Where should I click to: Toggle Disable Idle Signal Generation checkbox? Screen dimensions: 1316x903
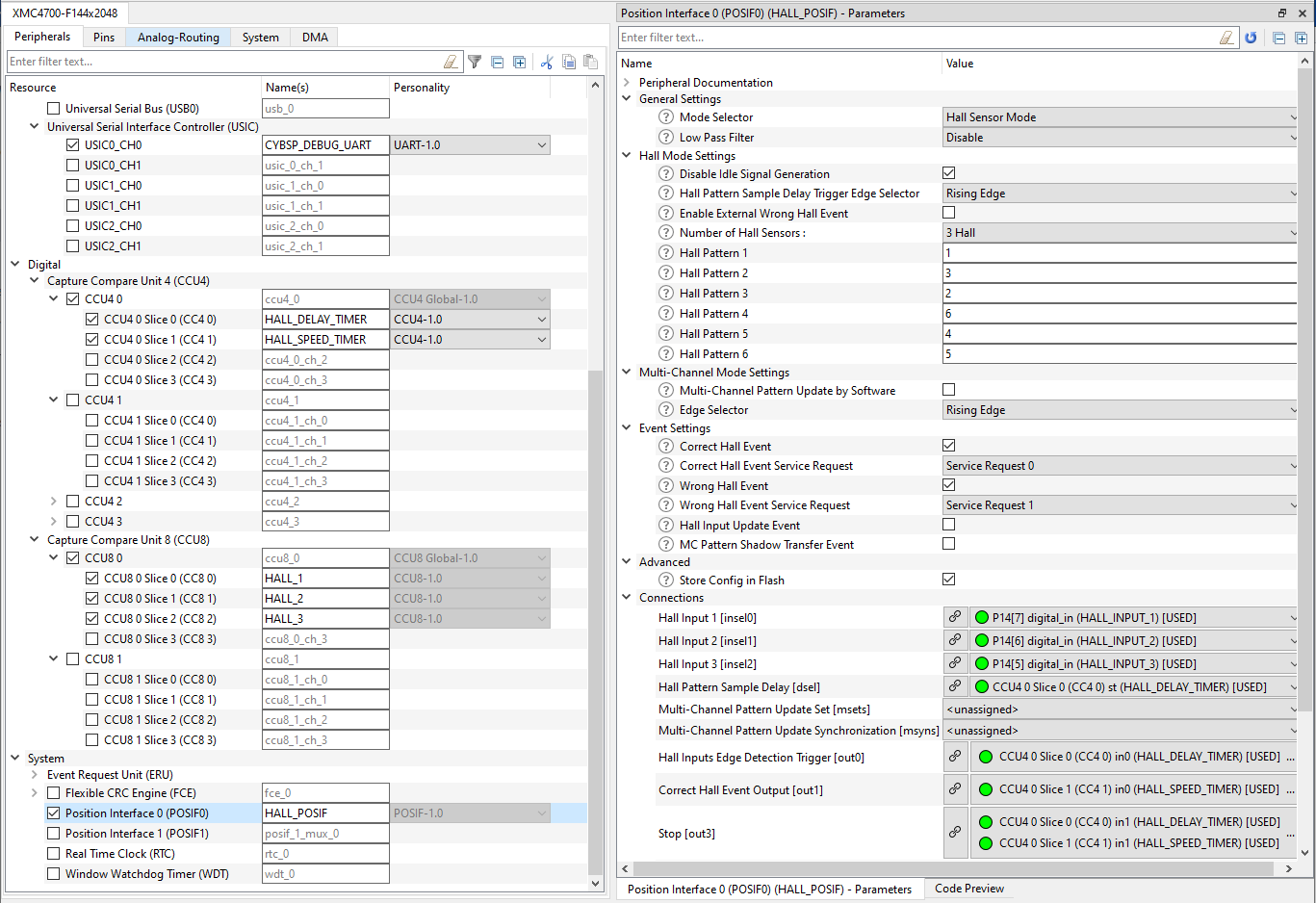(x=949, y=173)
